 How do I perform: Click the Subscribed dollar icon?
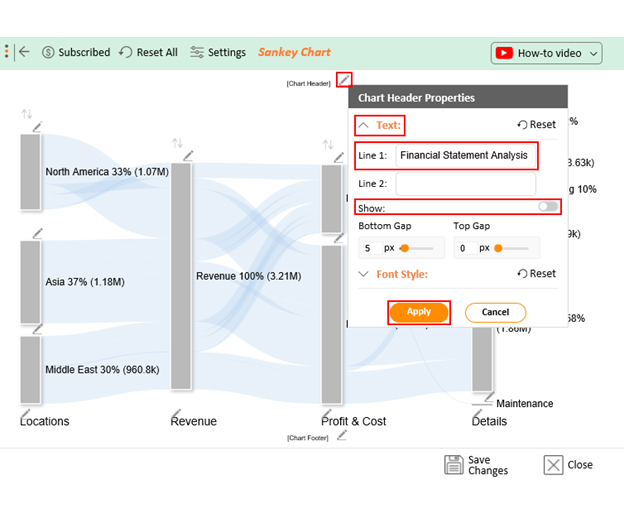(x=48, y=53)
